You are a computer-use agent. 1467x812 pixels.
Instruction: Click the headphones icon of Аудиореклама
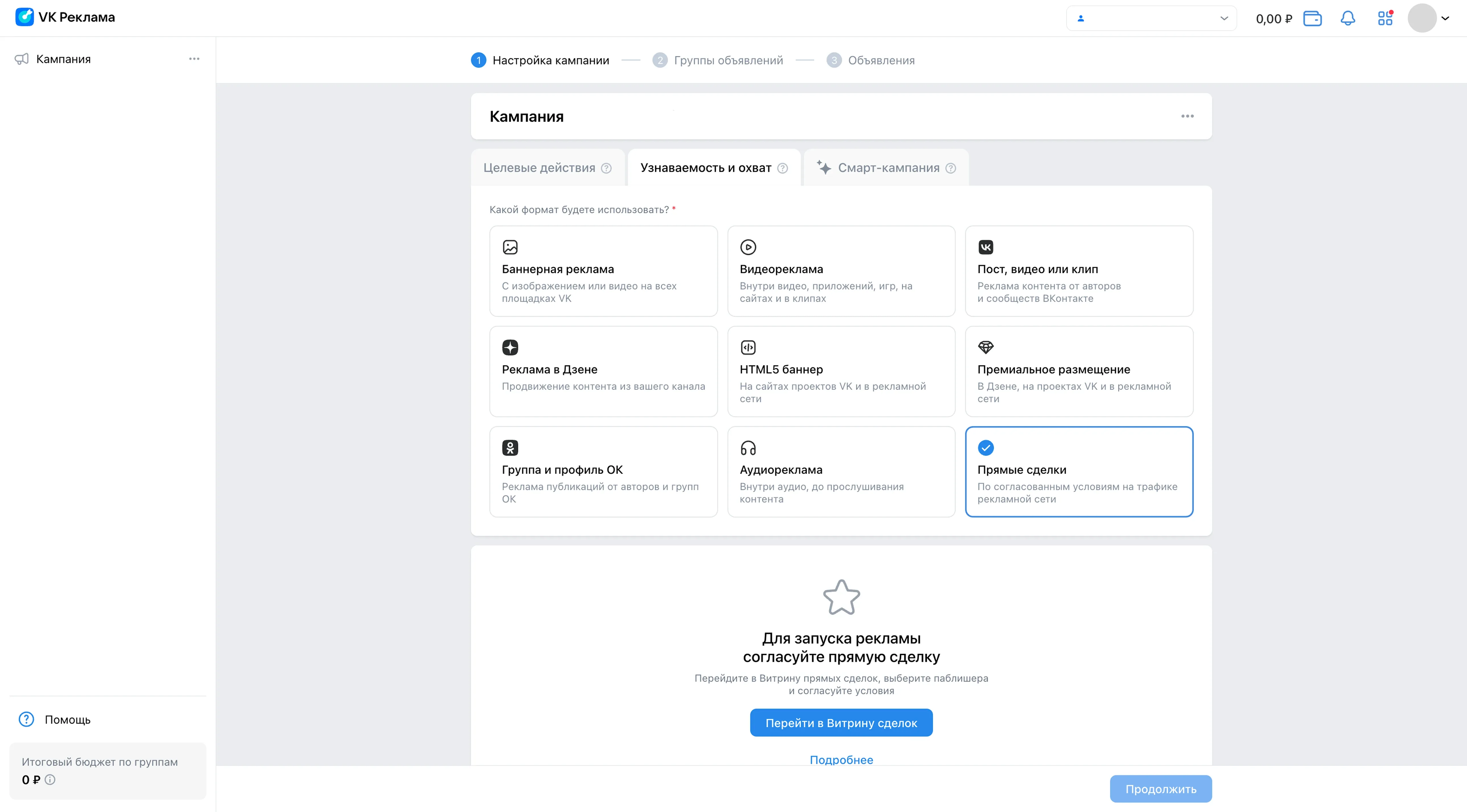pos(748,448)
